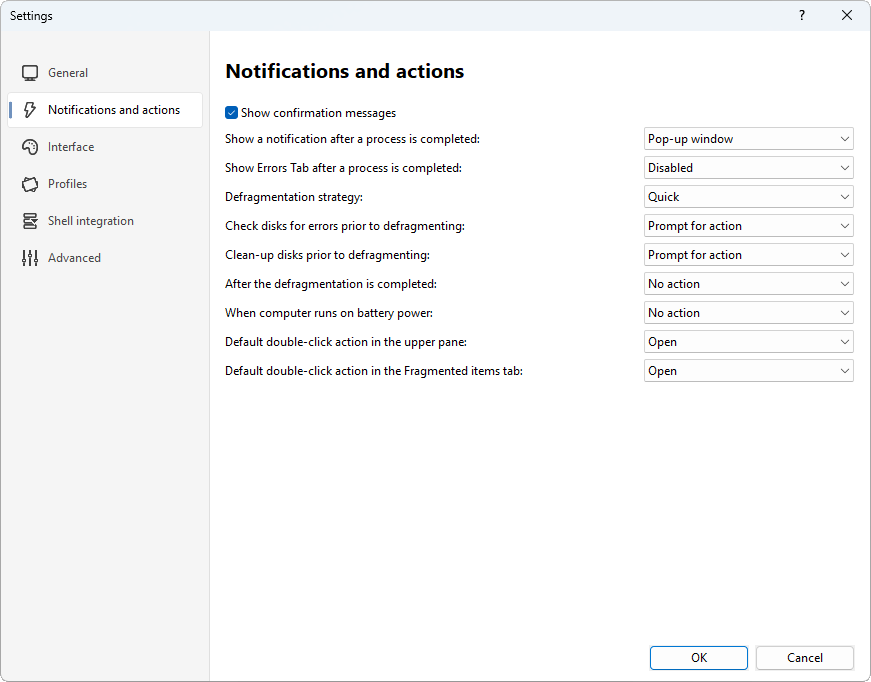Click 'When computer runs on battery power' label
Image resolution: width=871 pixels, height=682 pixels.
pos(329,313)
